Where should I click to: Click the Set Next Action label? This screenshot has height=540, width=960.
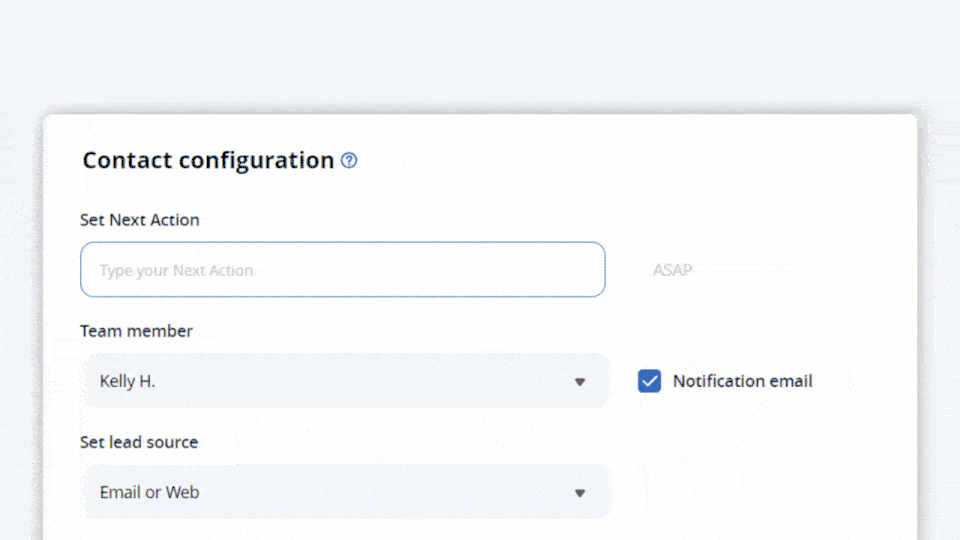pyautogui.click(x=140, y=220)
